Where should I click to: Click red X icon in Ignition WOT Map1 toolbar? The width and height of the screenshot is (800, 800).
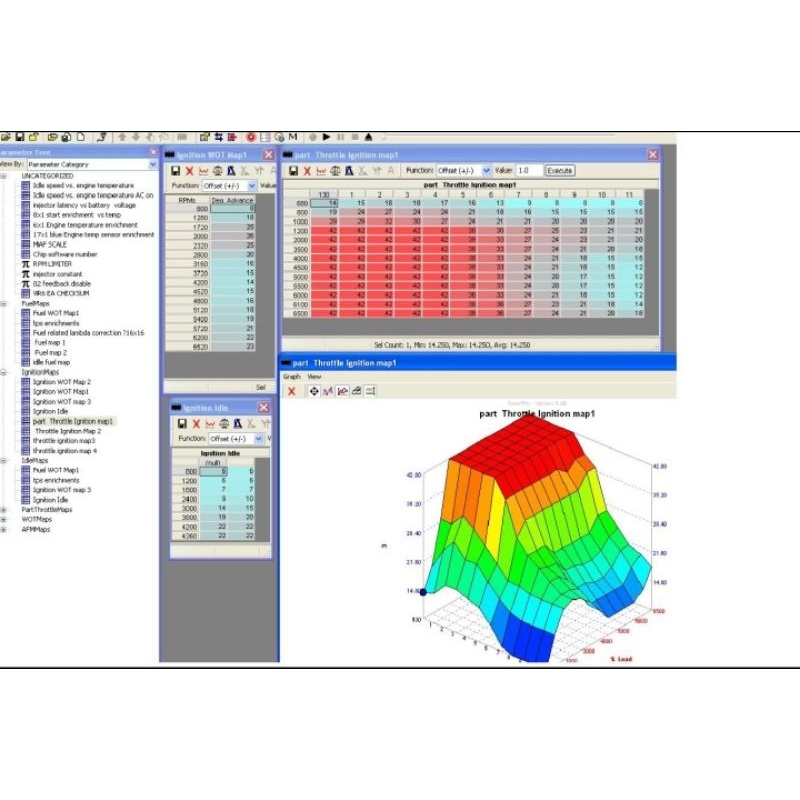(189, 171)
